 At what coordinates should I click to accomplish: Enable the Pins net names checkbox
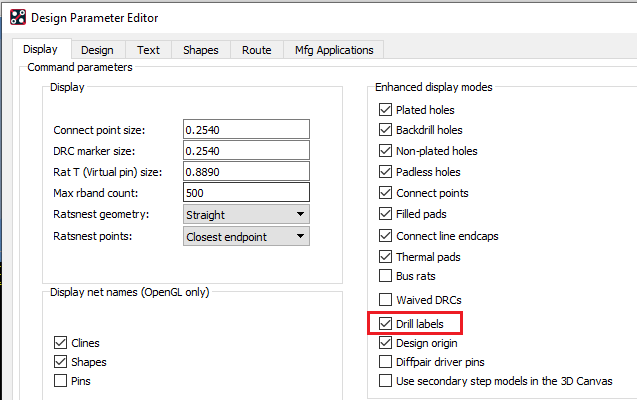click(61, 381)
